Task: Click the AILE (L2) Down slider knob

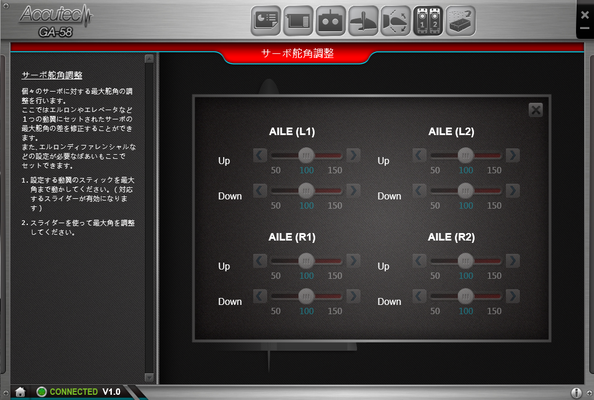Action: tap(466, 191)
